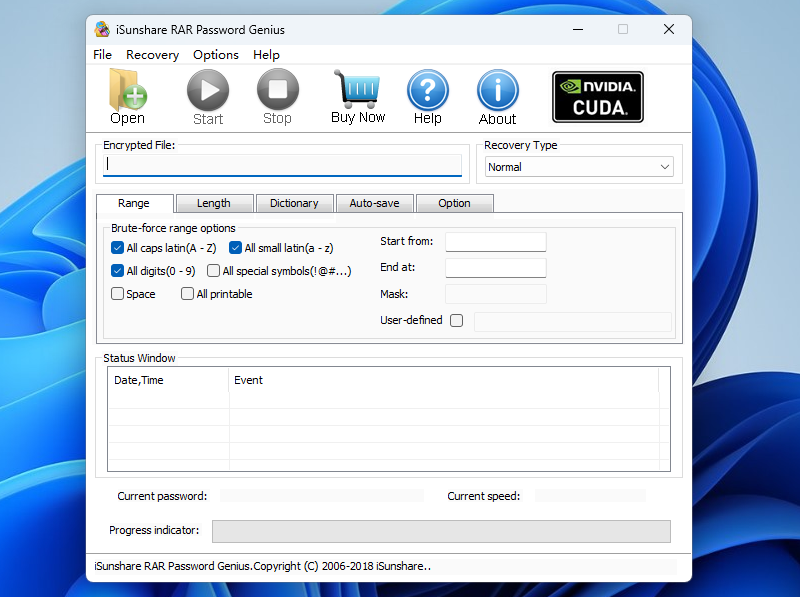The width and height of the screenshot is (800, 597).
Task: Open the Options menu
Action: pyautogui.click(x=215, y=55)
